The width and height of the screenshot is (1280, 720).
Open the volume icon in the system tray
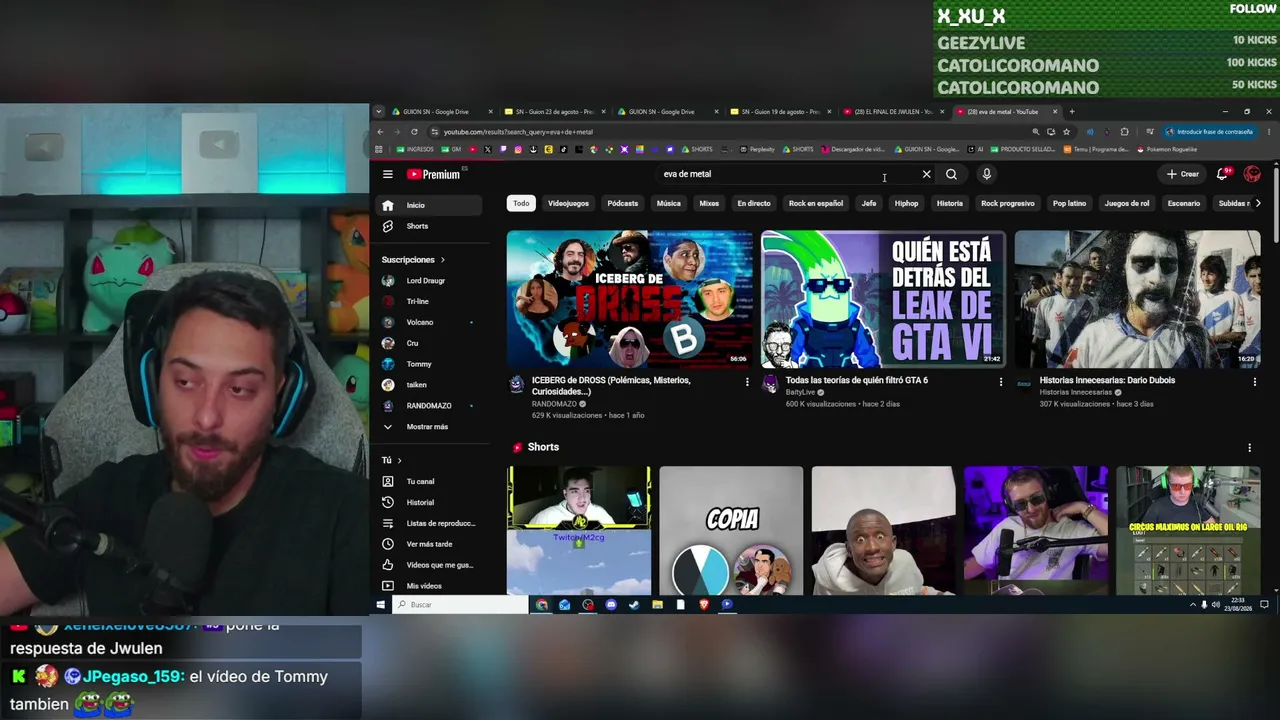1216,605
